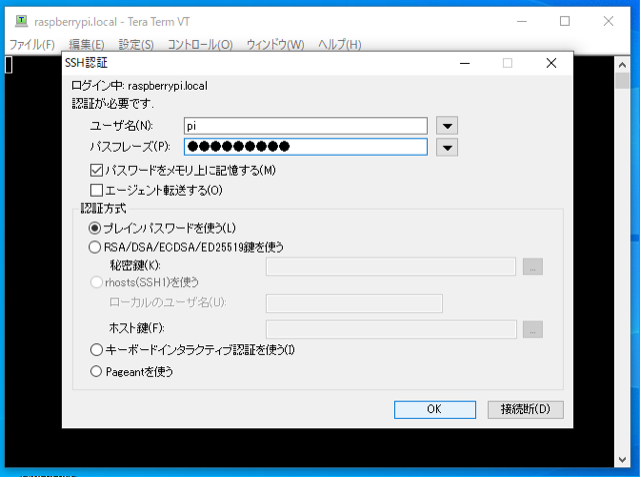Click the 接続断(D) disconnect button
The height and width of the screenshot is (477, 640).
[x=525, y=409]
